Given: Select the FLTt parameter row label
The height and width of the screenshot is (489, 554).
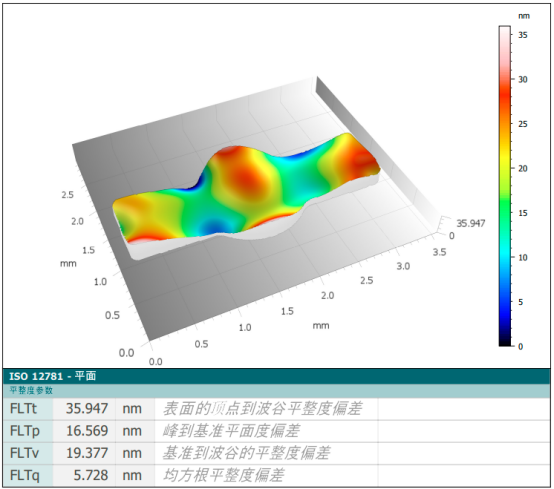Looking at the screenshot, I should [x=23, y=408].
